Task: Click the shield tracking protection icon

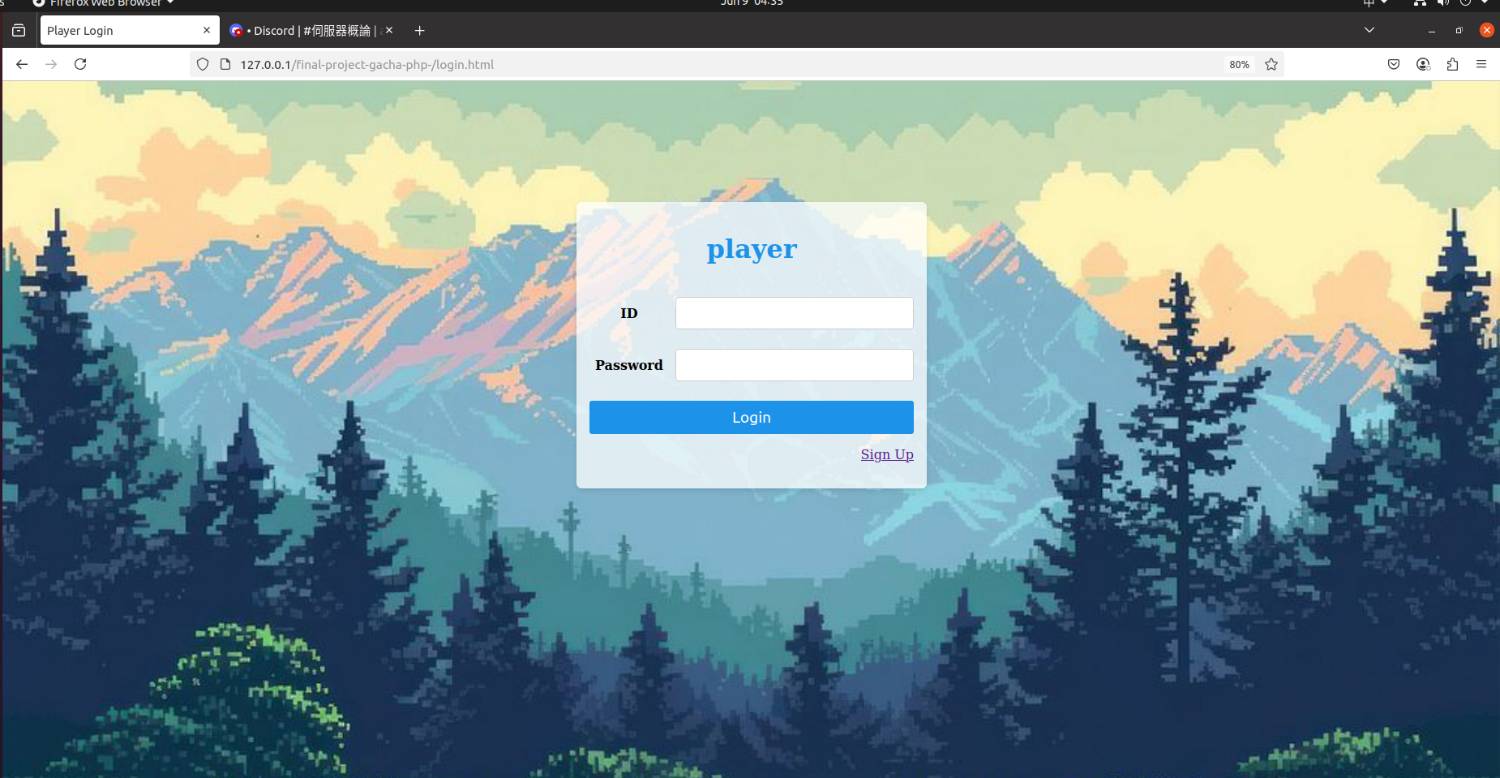Action: point(202,64)
